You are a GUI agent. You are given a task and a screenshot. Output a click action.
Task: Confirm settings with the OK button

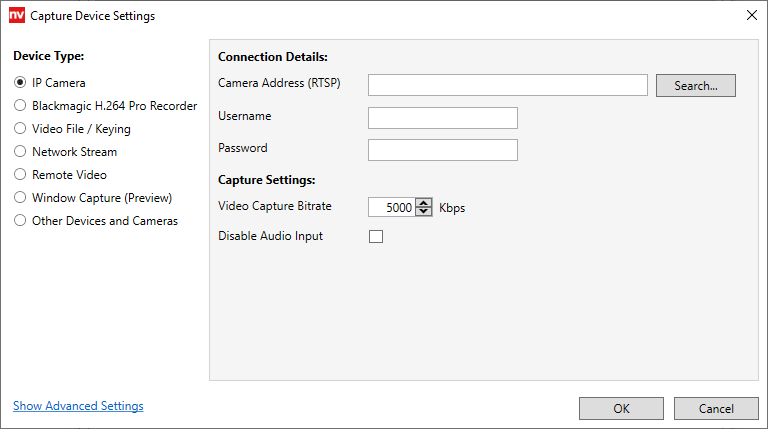click(x=621, y=408)
